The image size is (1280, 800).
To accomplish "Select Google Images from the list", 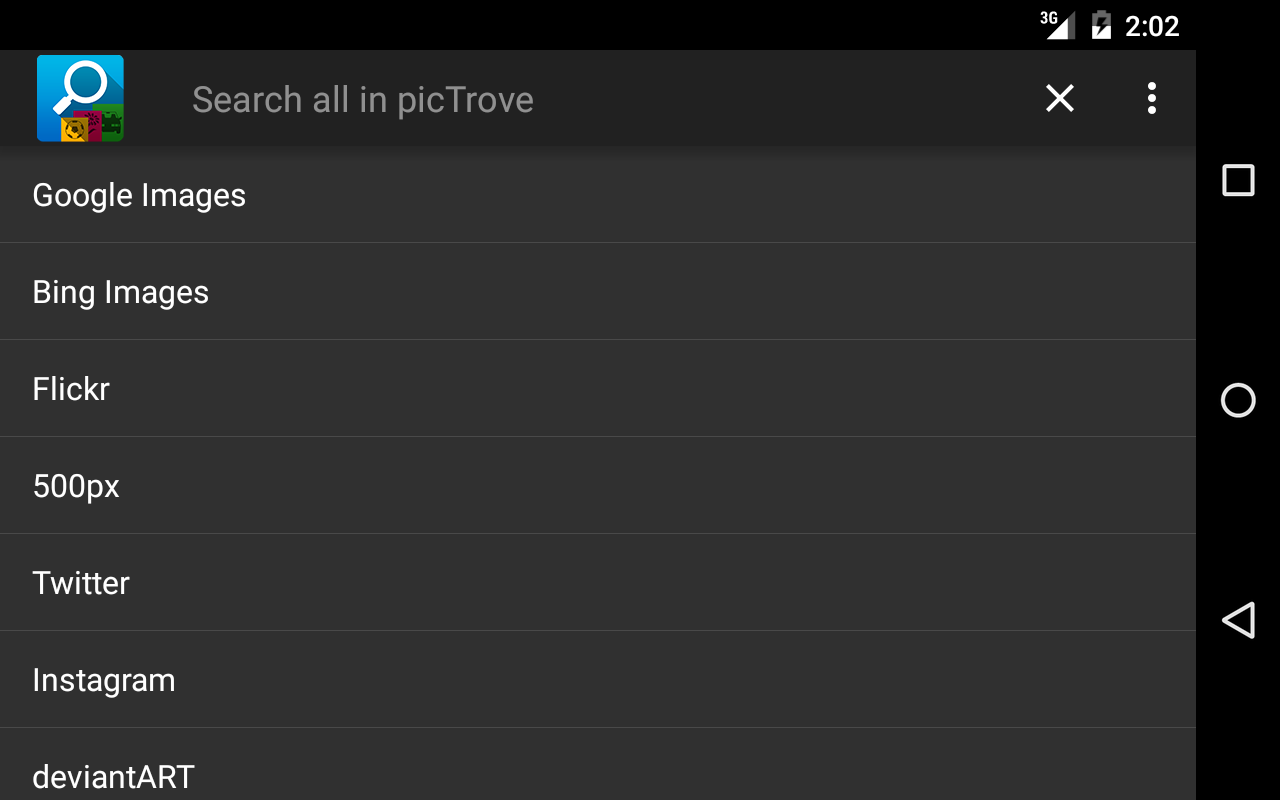I will (139, 195).
